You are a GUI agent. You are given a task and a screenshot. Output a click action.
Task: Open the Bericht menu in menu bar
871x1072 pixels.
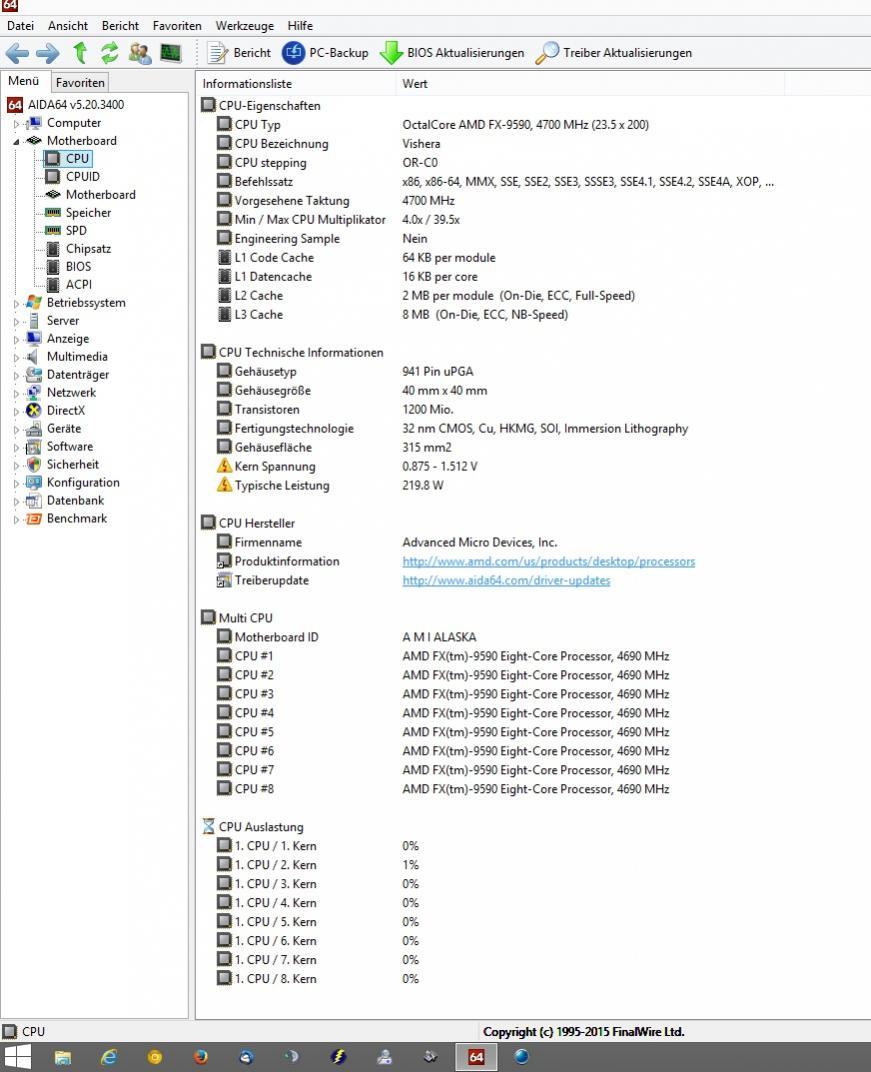pos(120,26)
